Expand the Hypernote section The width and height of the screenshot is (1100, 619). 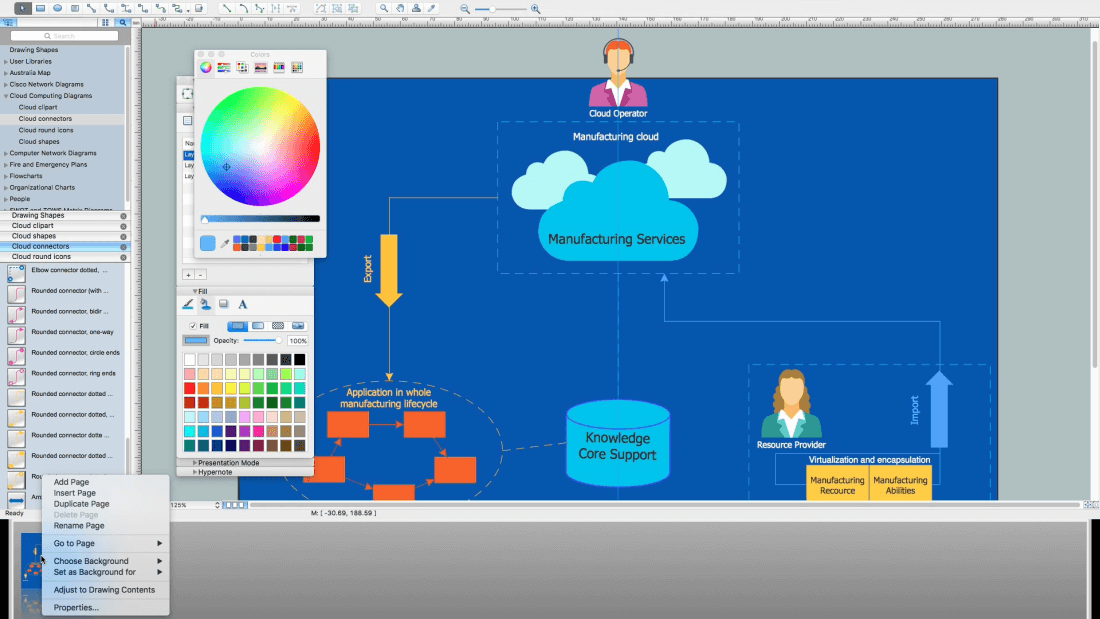click(x=195, y=472)
